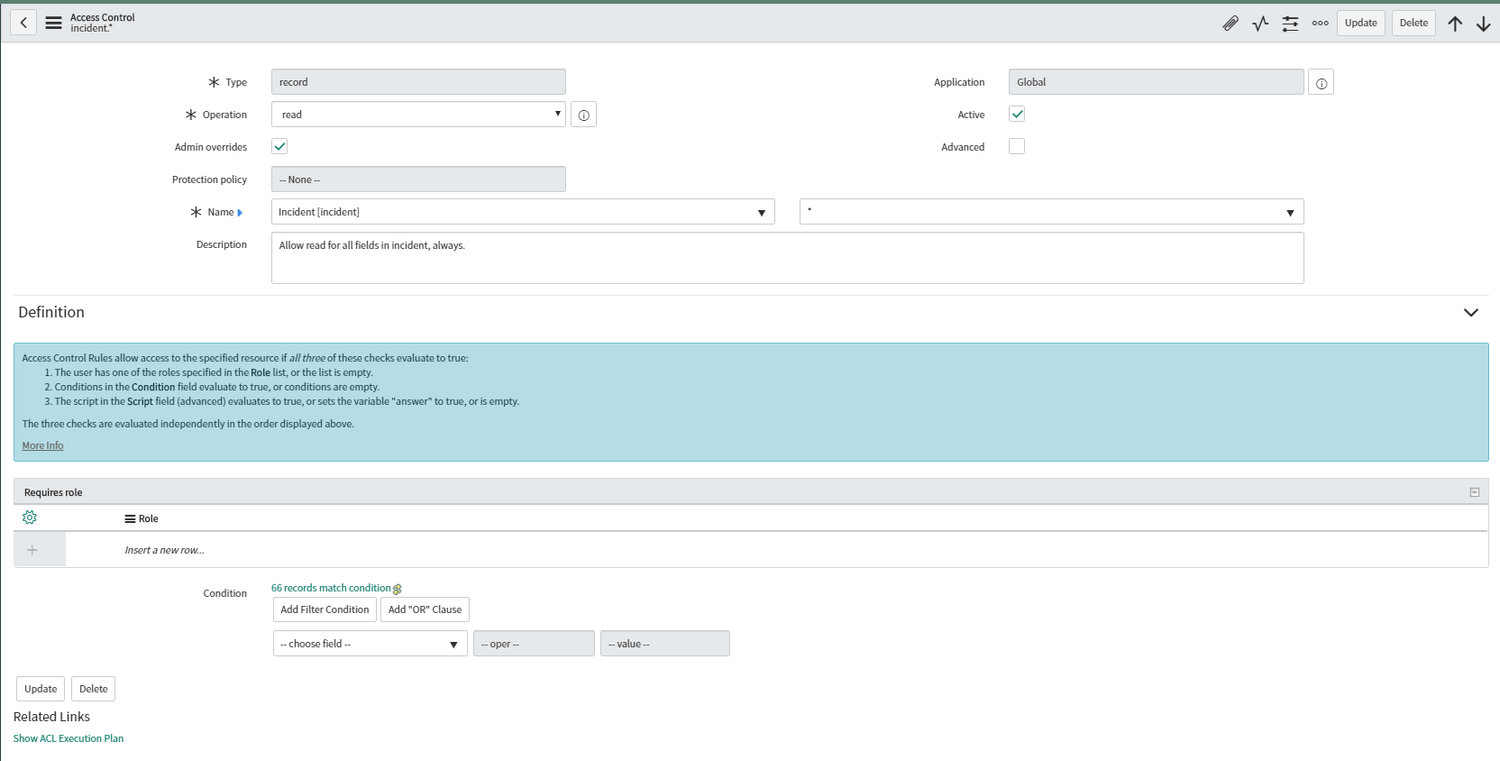Open the Access Control context menu
1500x761 pixels.
point(53,22)
